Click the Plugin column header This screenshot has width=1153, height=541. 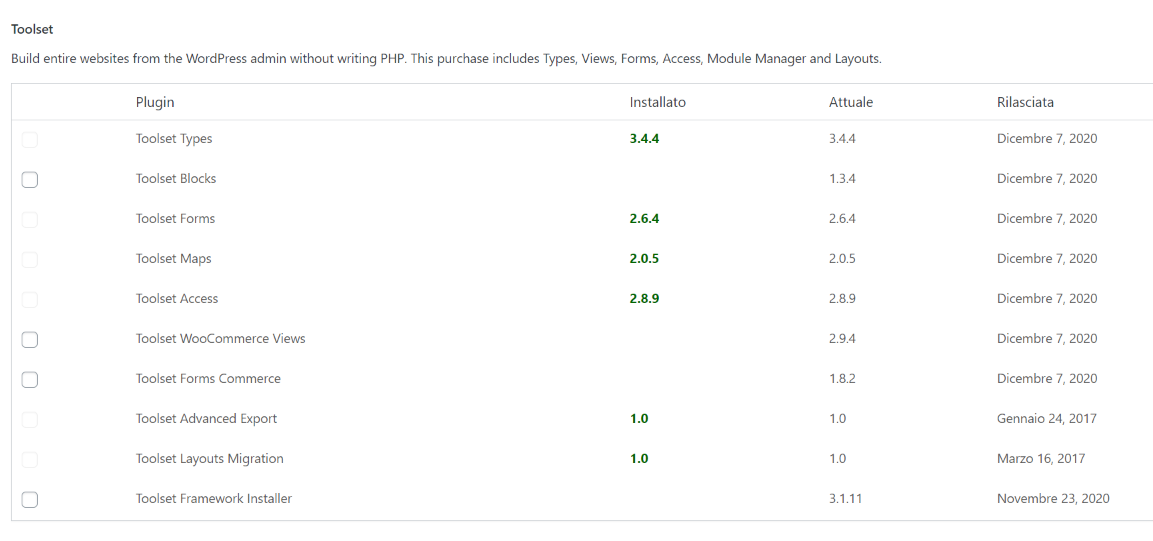click(155, 102)
